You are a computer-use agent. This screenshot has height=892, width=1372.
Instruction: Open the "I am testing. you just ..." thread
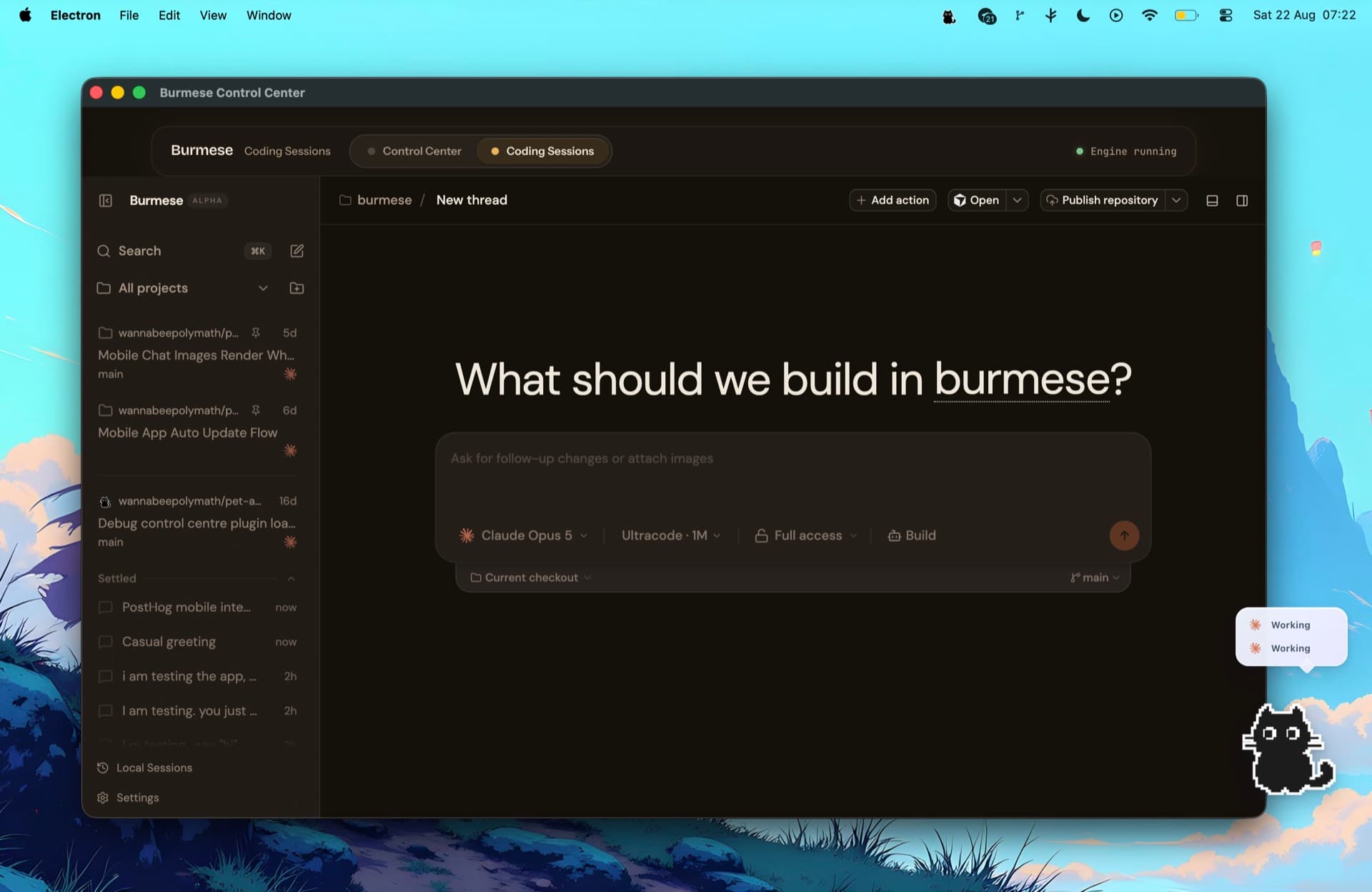pyautogui.click(x=197, y=710)
